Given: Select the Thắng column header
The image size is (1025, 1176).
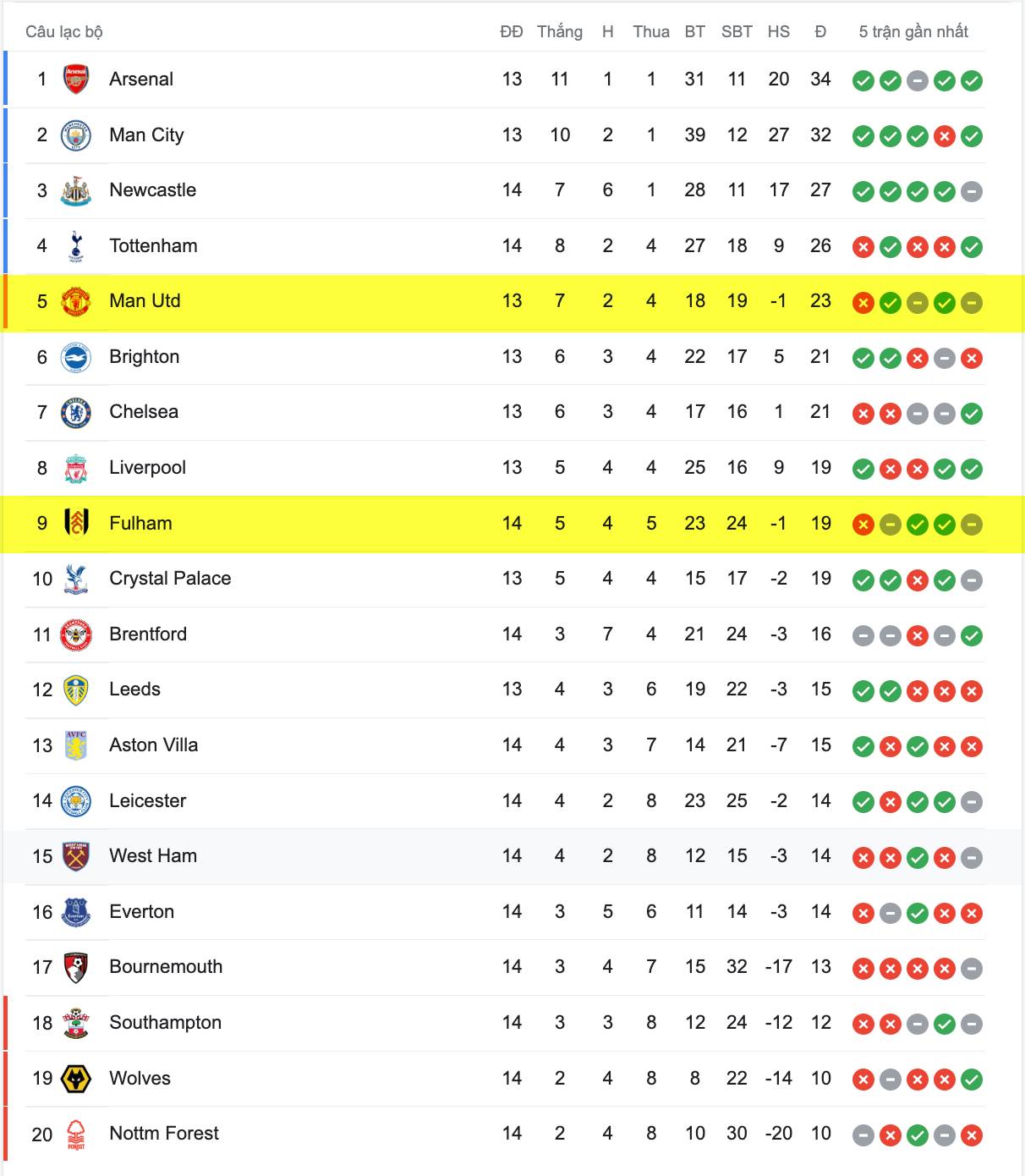Looking at the screenshot, I should pyautogui.click(x=560, y=32).
